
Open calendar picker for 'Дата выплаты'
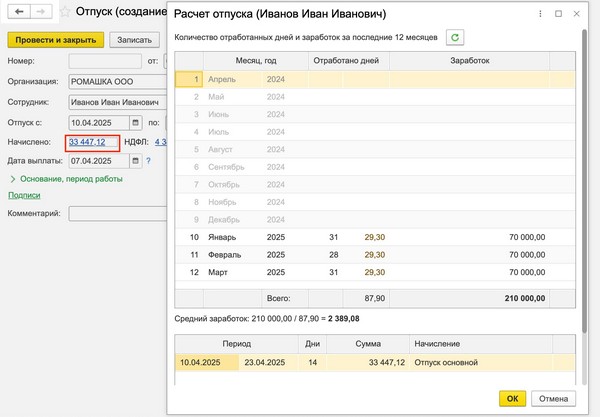tap(135, 161)
